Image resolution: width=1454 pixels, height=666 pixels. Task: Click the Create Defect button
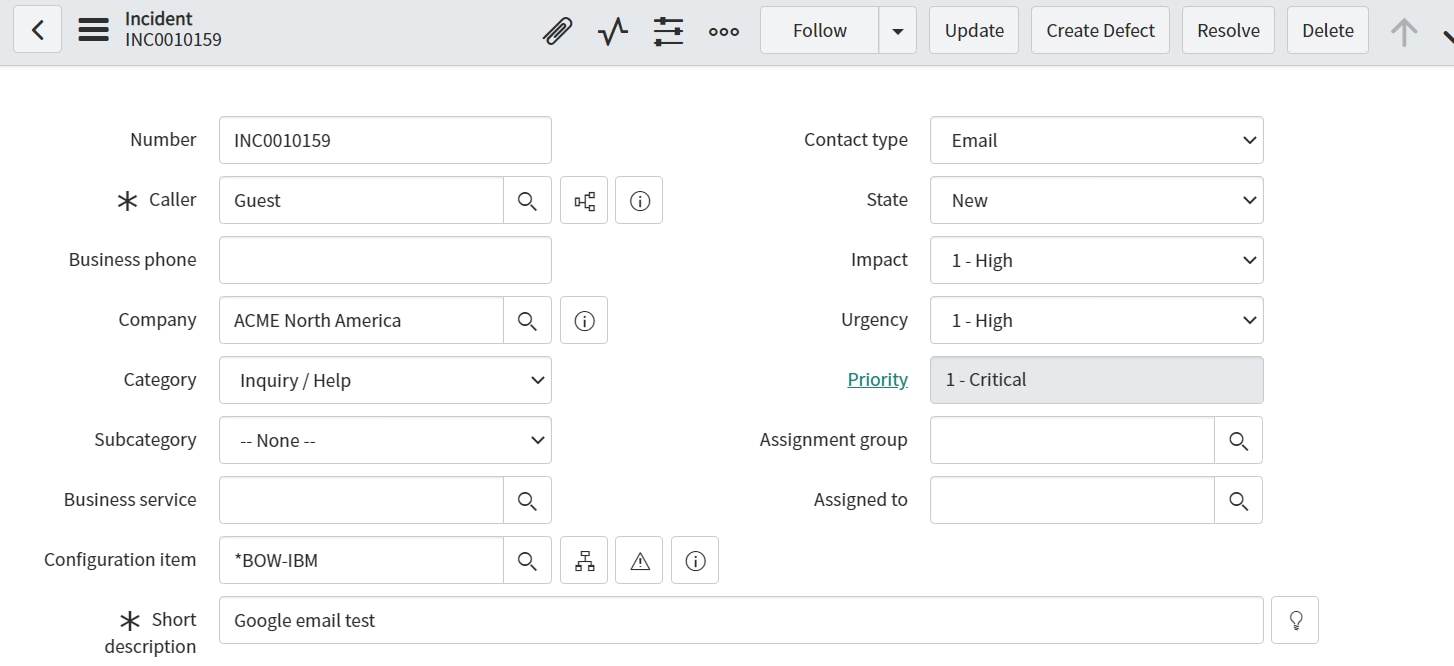coord(1100,30)
